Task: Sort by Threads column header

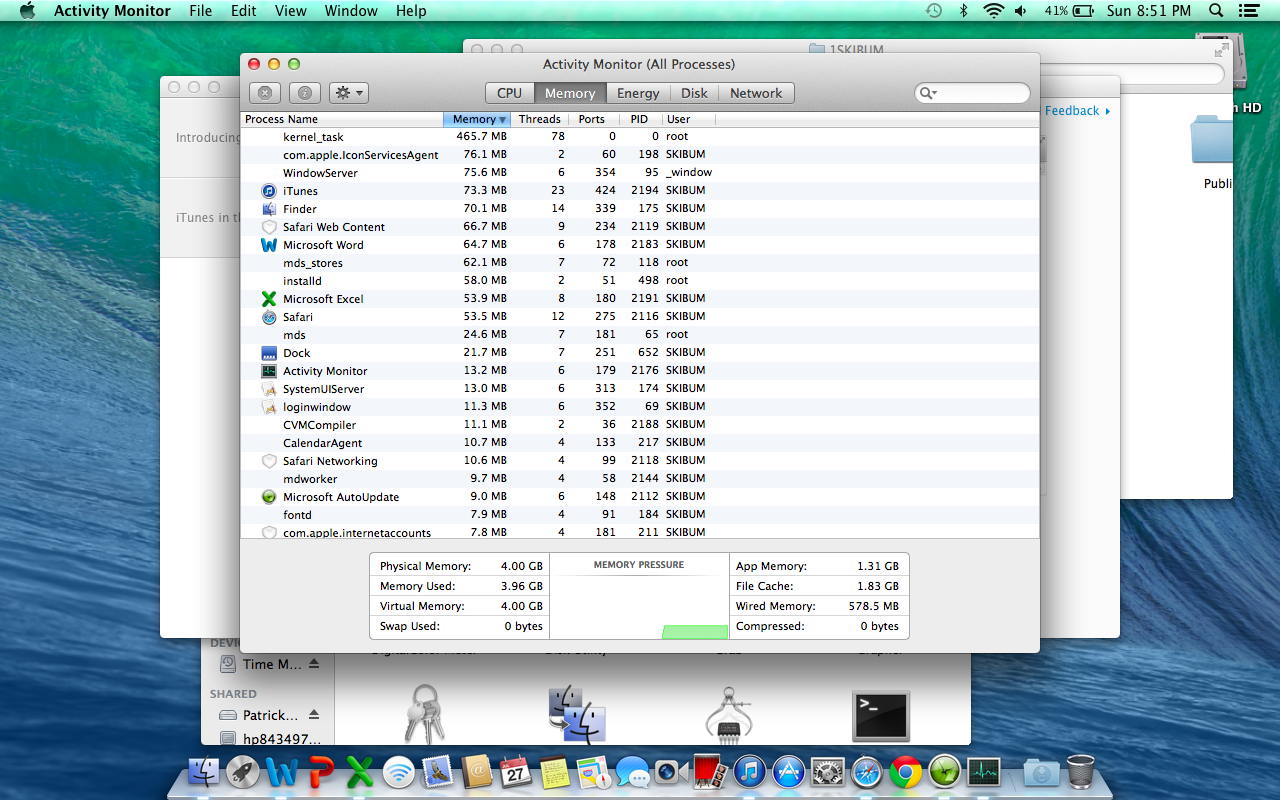Action: pyautogui.click(x=540, y=119)
